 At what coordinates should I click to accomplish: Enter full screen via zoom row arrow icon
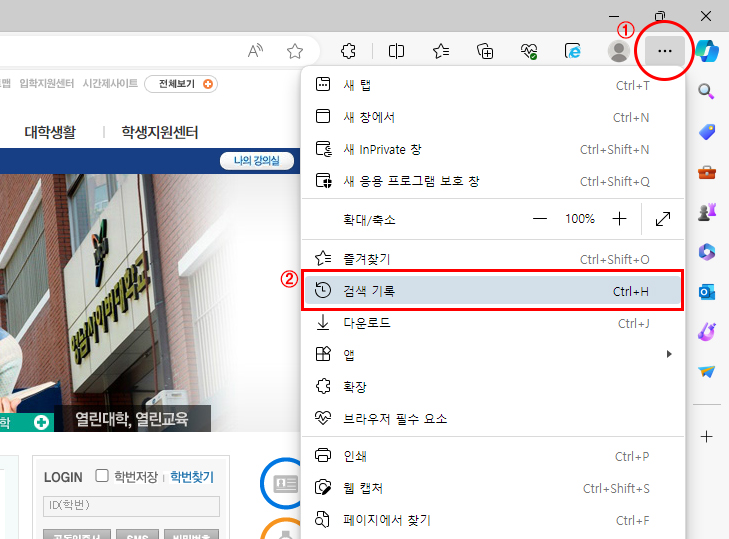[x=663, y=219]
